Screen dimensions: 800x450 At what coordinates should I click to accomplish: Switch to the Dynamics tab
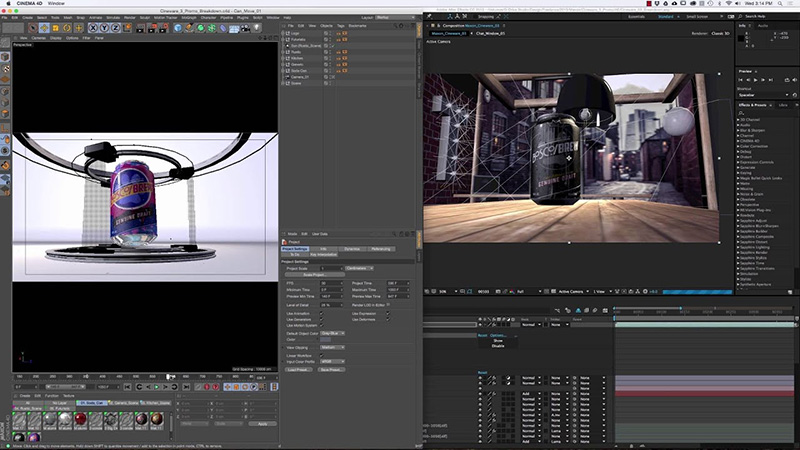coord(352,248)
